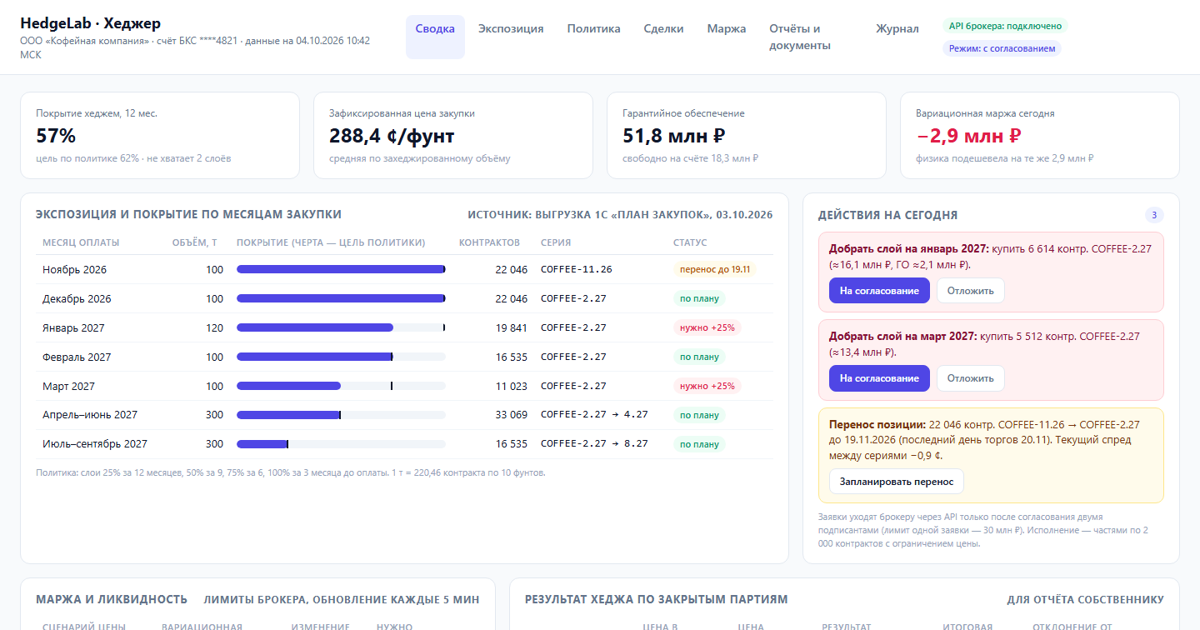Click Запланировать перенос button
Viewport: 1200px width, 630px height.
pyautogui.click(x=896, y=481)
